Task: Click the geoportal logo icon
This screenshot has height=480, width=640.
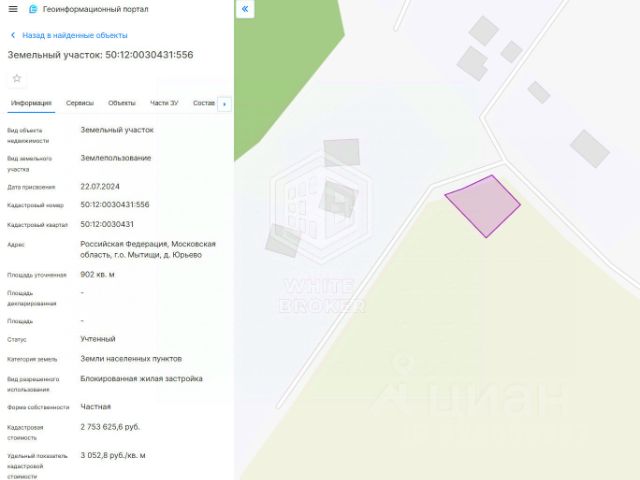Action: tap(33, 9)
